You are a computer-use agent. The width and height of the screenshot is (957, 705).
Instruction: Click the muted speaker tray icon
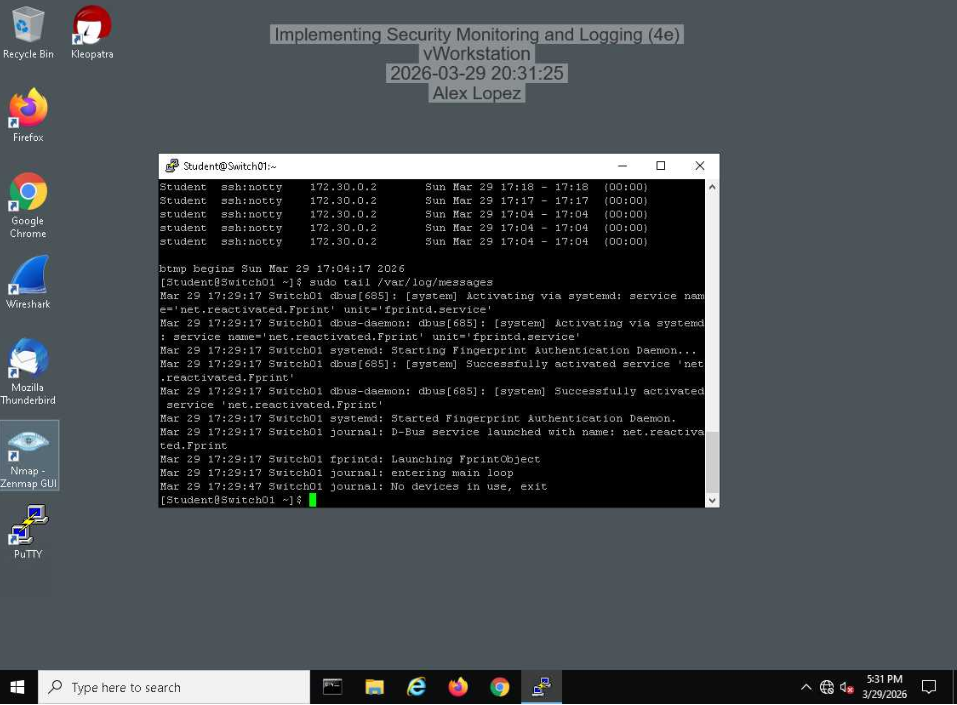(848, 687)
